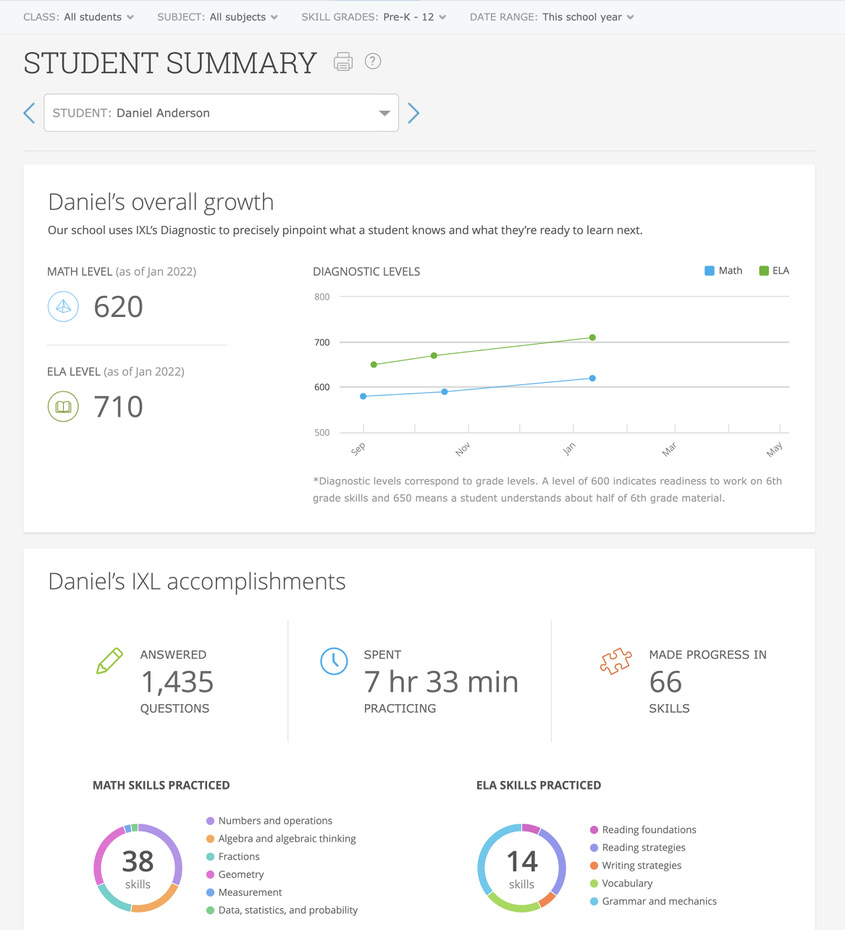Viewport: 845px width, 930px height.
Task: Click the Fractions segment color dot
Action: click(x=210, y=856)
